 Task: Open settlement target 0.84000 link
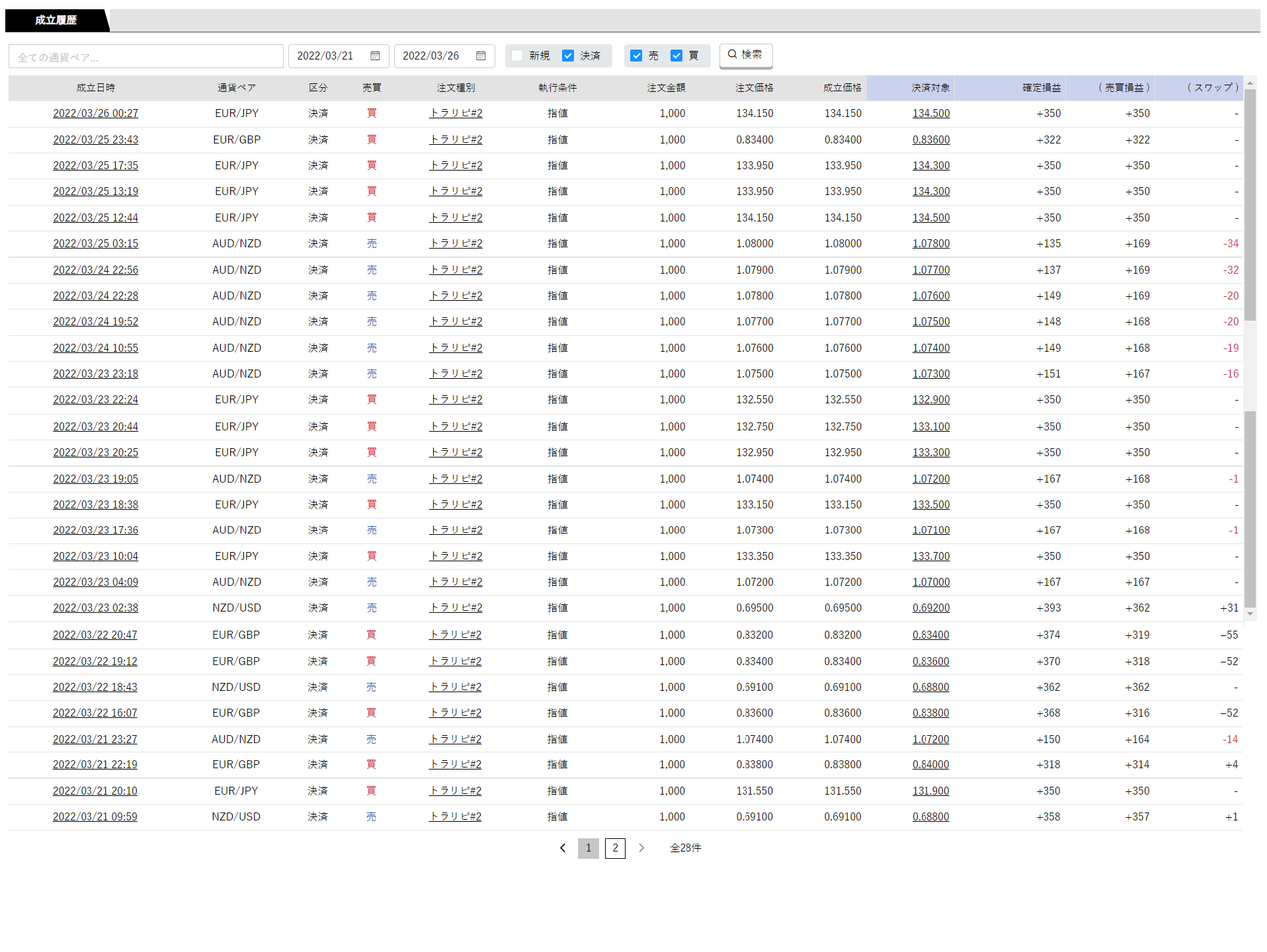(x=930, y=765)
